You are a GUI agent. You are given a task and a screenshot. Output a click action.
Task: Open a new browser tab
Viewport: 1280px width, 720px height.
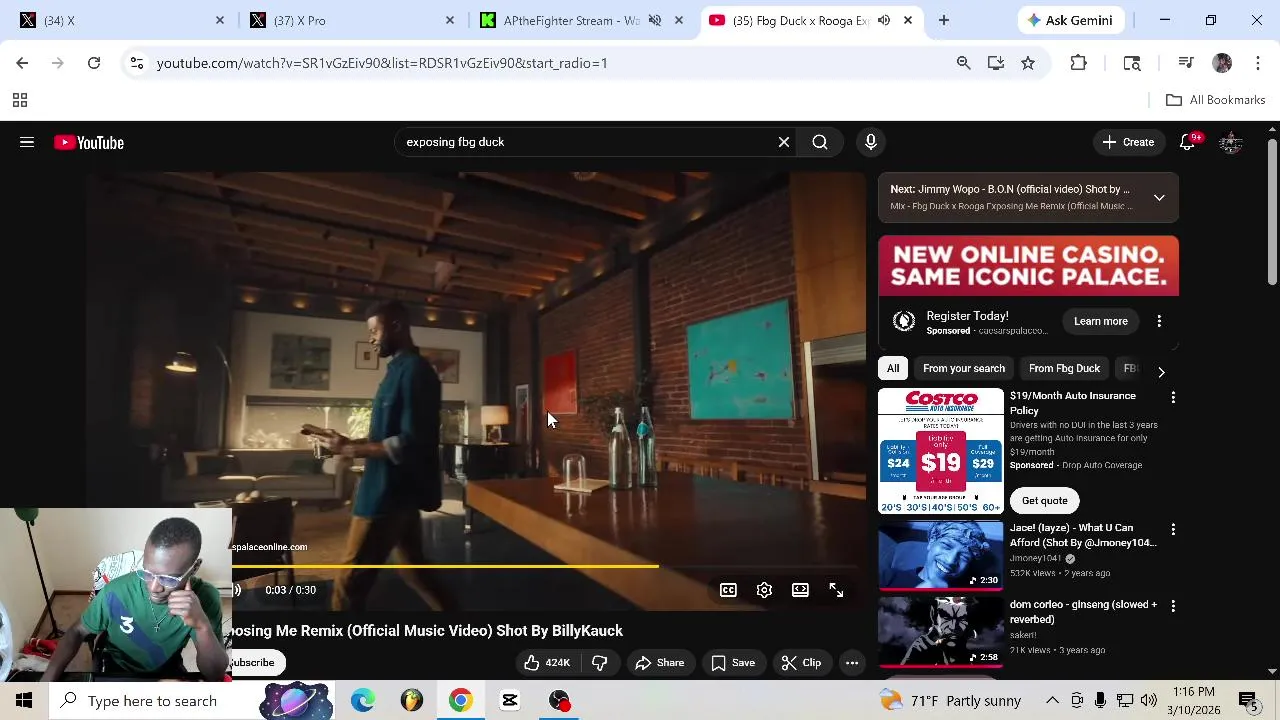[x=944, y=20]
